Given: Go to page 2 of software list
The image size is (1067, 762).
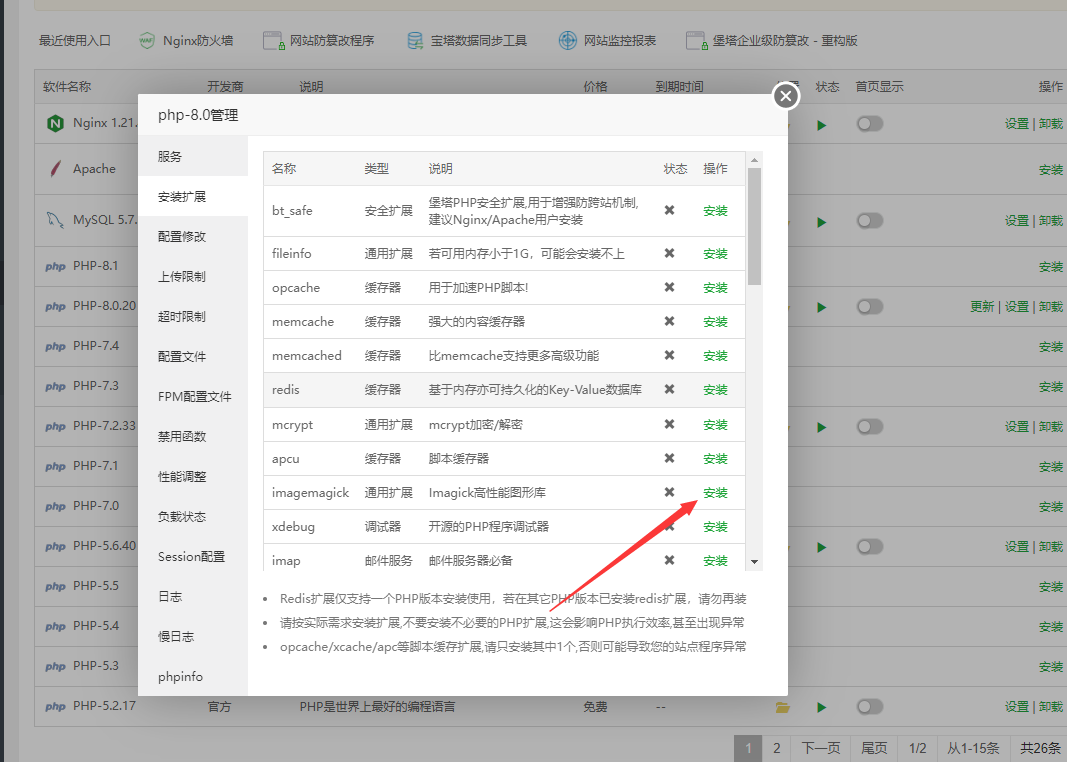Looking at the screenshot, I should 776,748.
